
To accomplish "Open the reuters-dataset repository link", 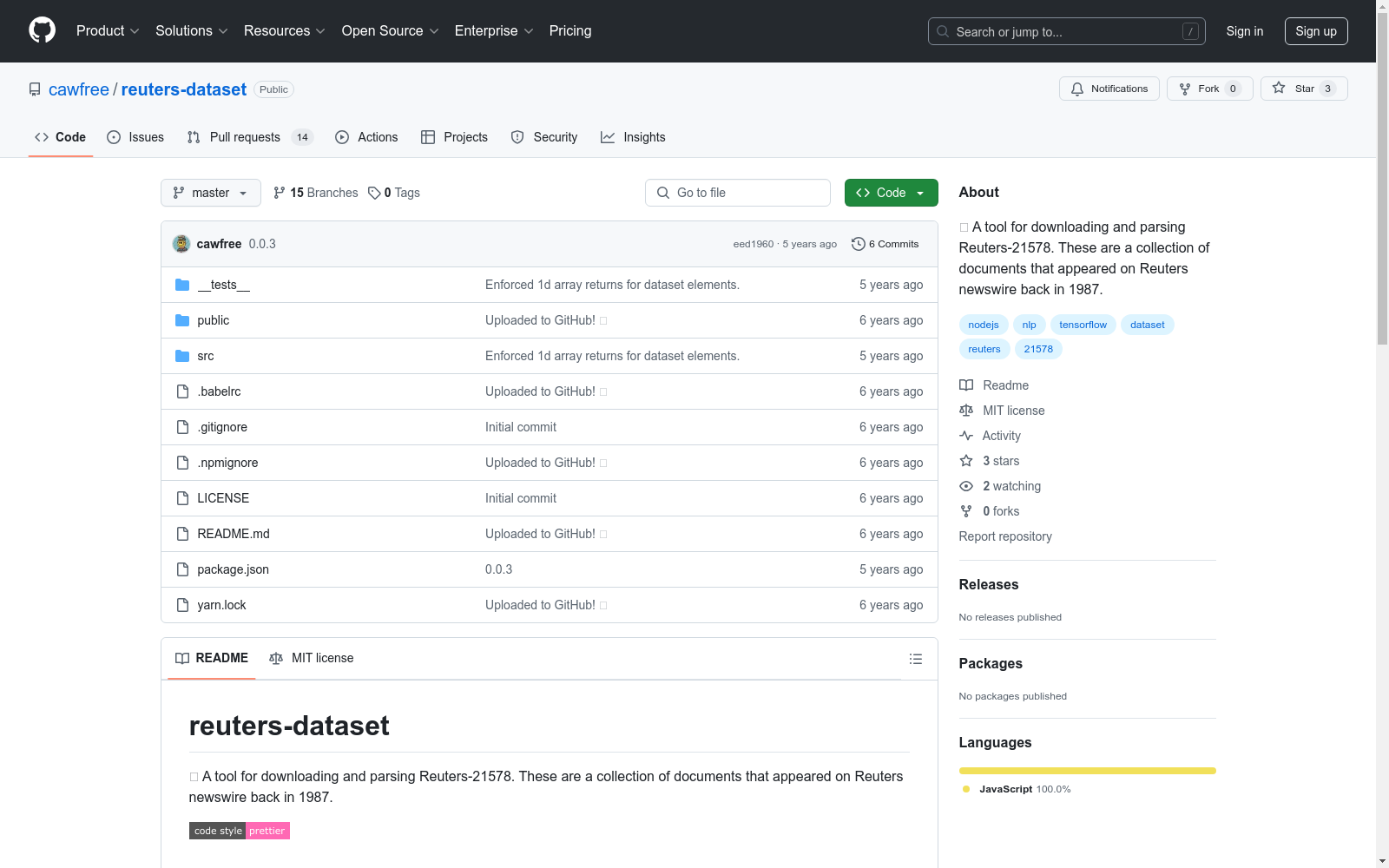I will click(x=184, y=89).
